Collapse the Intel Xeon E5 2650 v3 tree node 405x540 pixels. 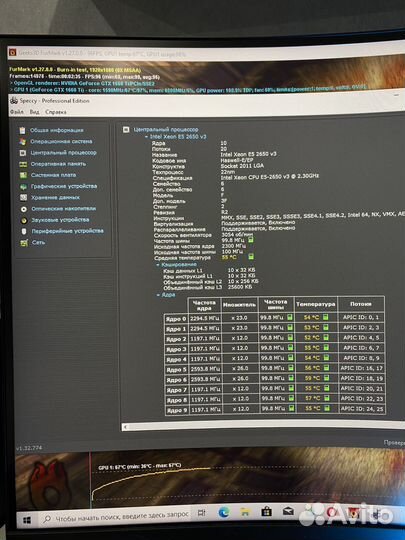(x=146, y=137)
